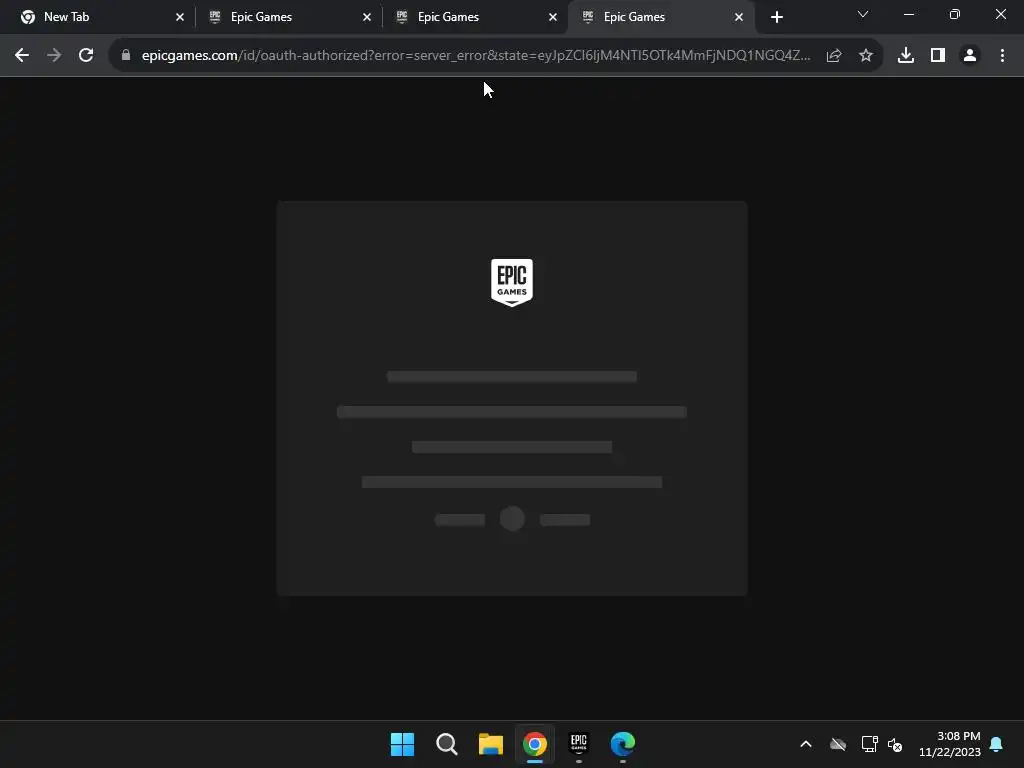The height and width of the screenshot is (768, 1024).
Task: Reload the current Epic Games page
Action: pos(86,56)
